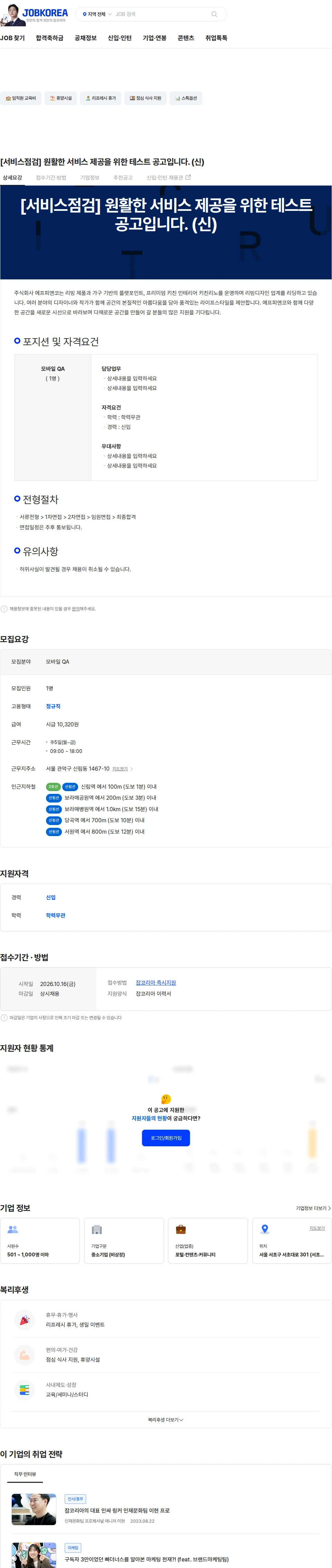The width and height of the screenshot is (332, 1568).
Task: Select the 상세요강 tab
Action: pos(12,178)
